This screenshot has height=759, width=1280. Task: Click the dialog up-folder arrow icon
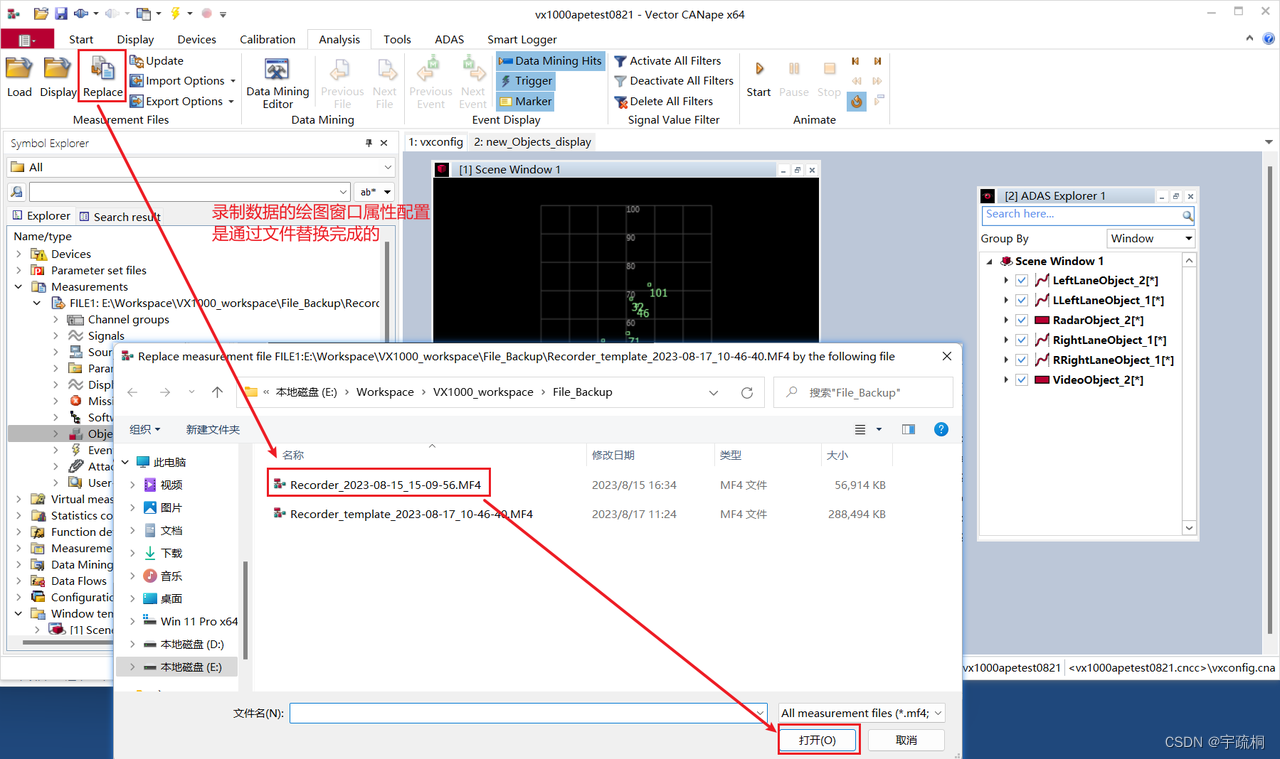pyautogui.click(x=217, y=393)
